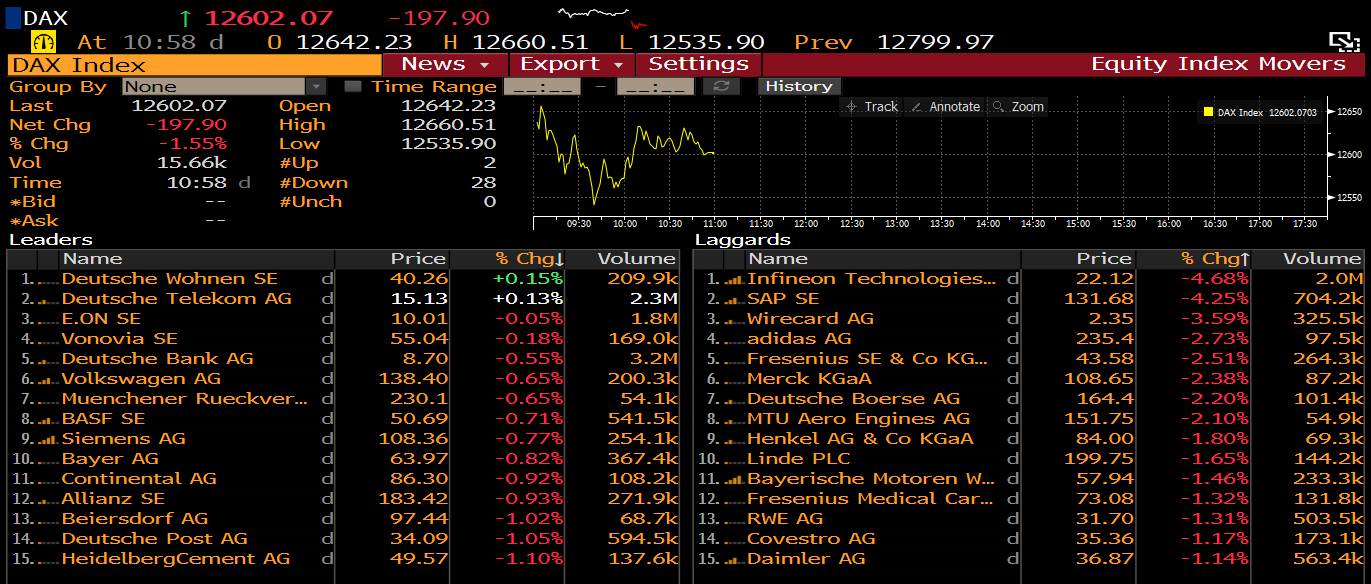Image resolution: width=1371 pixels, height=584 pixels.
Task: Select Beiersdorf AG in Leaders
Action: pyautogui.click(x=343, y=519)
